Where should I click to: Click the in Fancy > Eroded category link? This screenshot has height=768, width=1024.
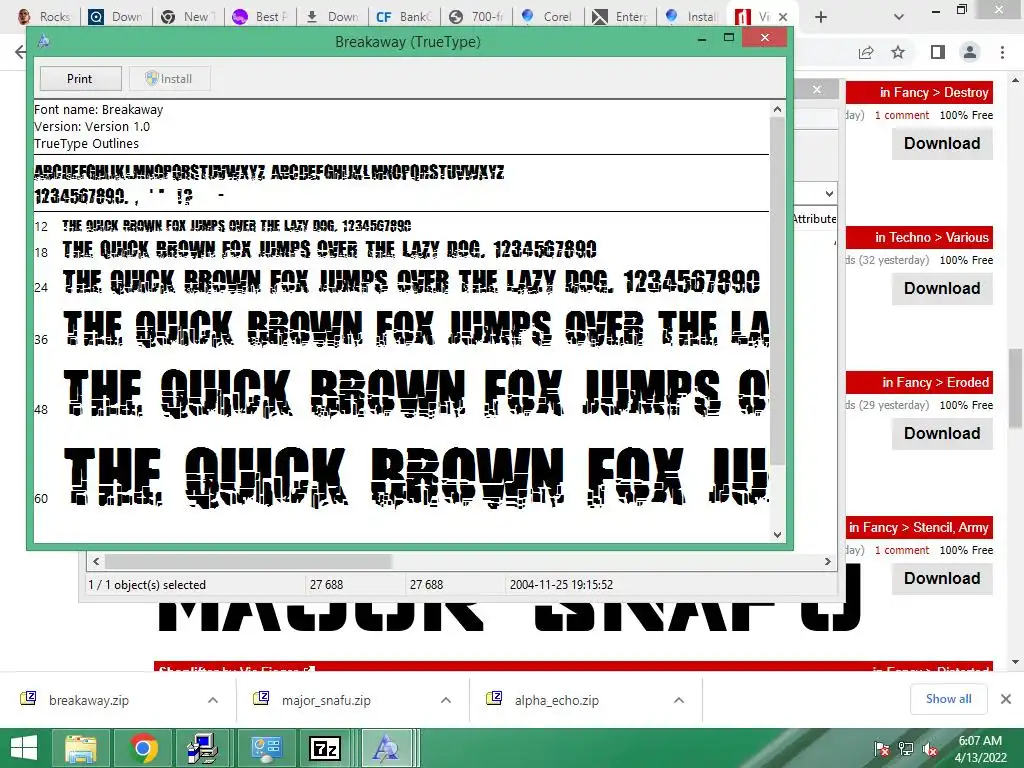(x=936, y=383)
